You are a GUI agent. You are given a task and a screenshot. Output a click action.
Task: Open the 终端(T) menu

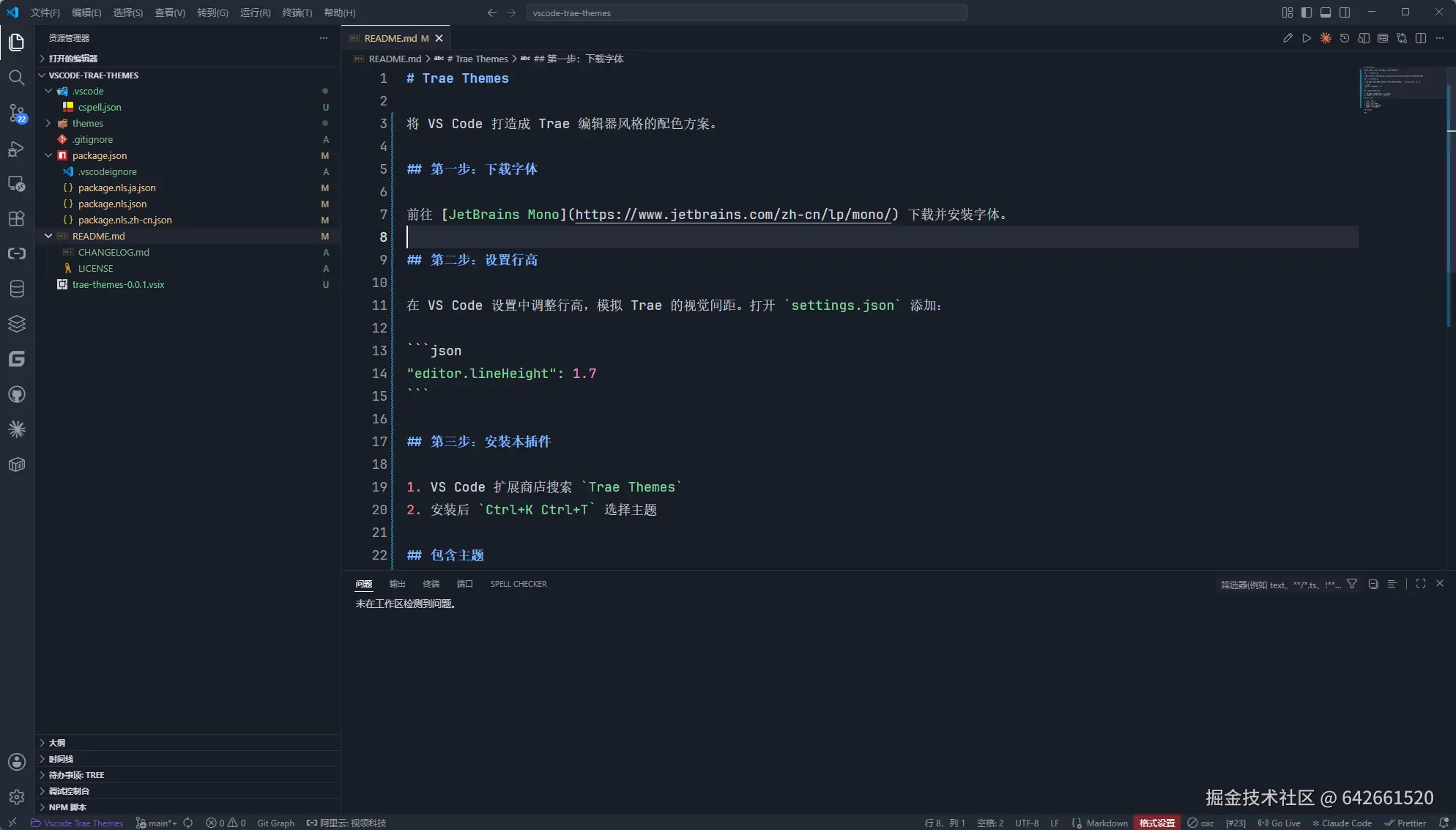coord(297,12)
